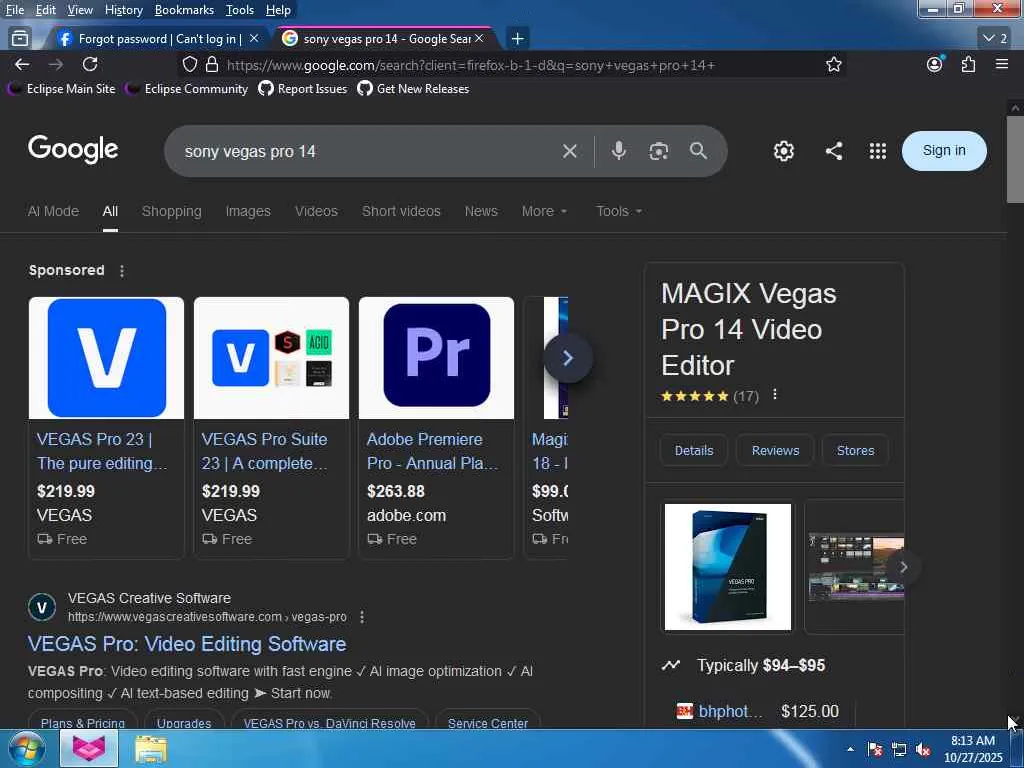Open the Reviews button in the knowledge panel
The image size is (1024, 768).
tap(775, 451)
